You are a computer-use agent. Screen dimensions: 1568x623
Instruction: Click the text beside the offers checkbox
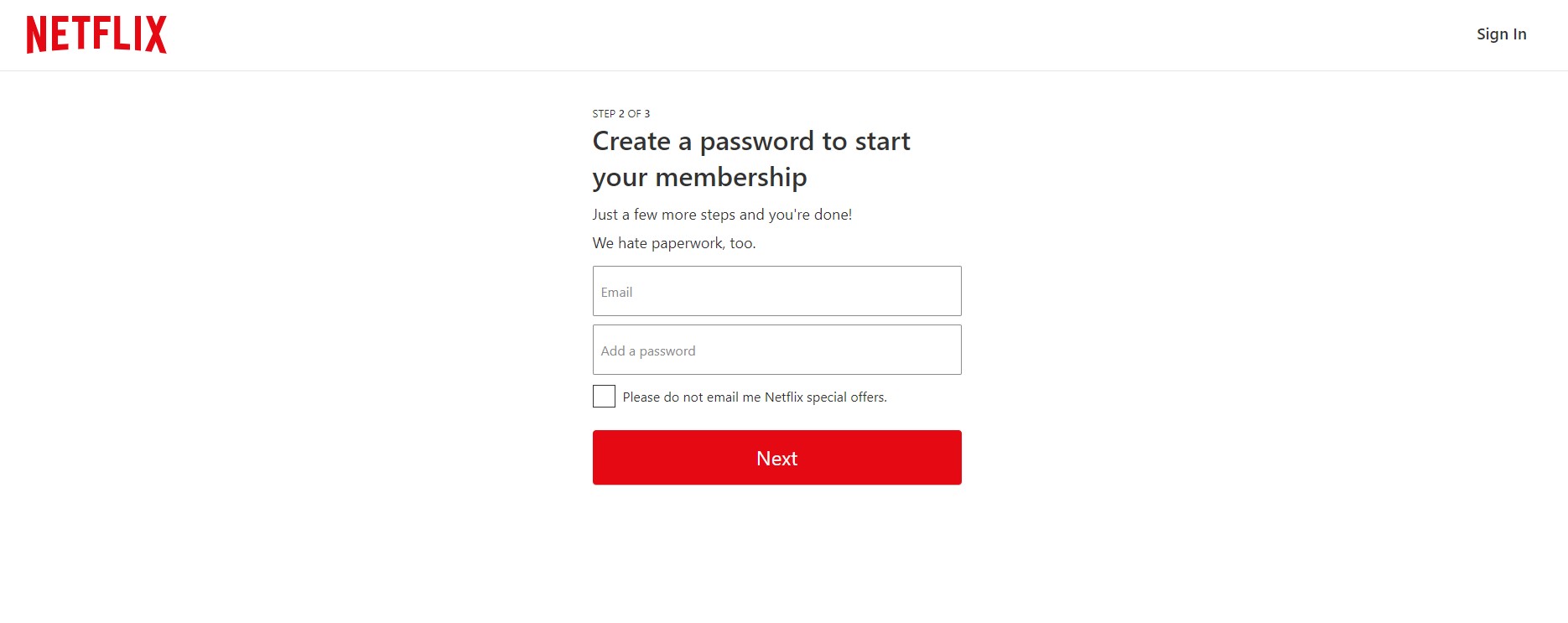point(753,396)
